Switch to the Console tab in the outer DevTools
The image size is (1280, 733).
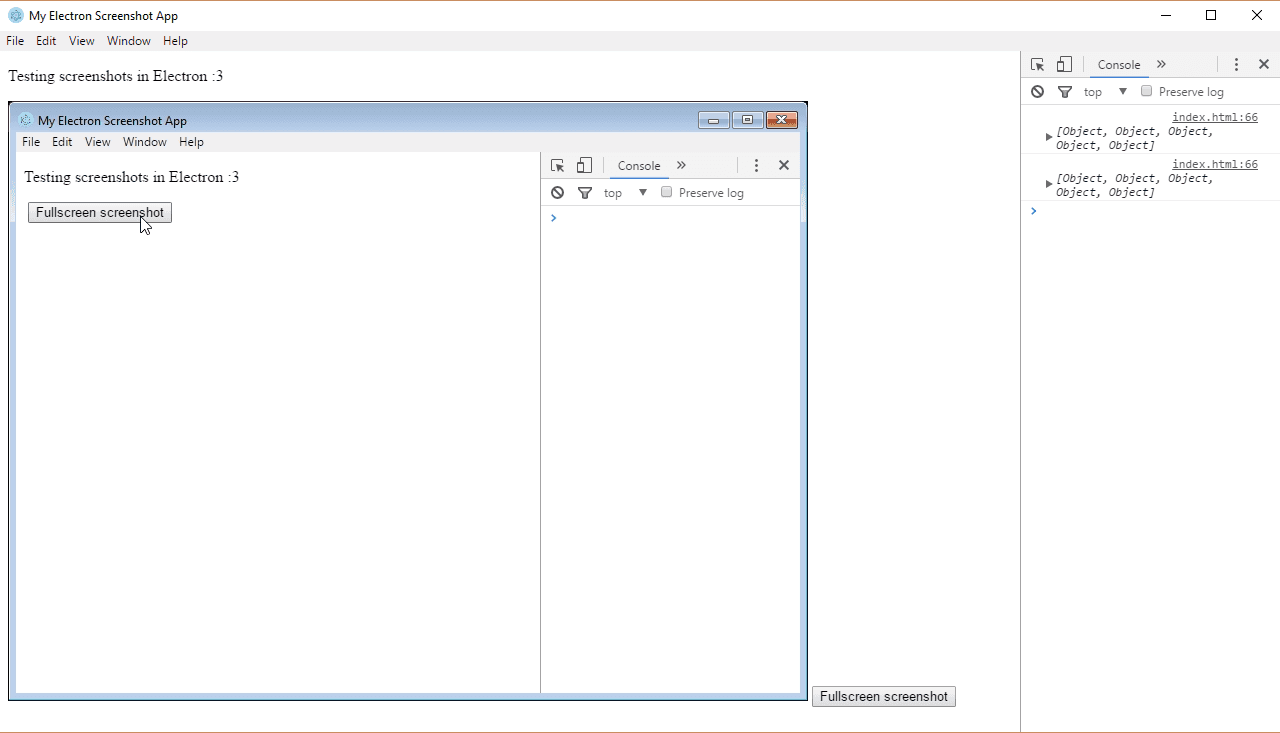[1118, 65]
